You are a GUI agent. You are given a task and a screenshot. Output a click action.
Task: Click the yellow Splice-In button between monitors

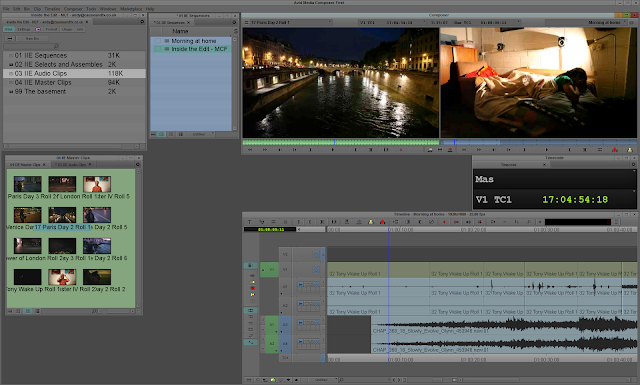click(x=430, y=150)
